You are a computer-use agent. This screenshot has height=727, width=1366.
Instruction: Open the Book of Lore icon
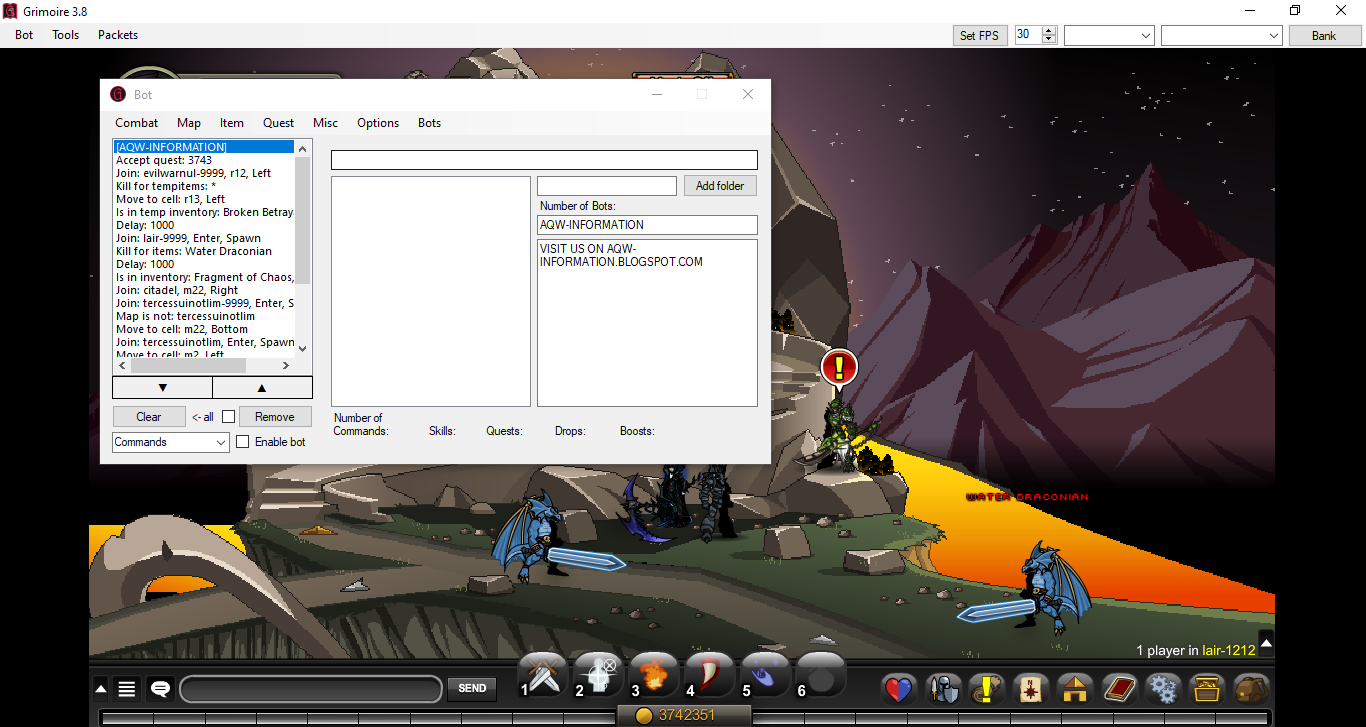click(1119, 689)
